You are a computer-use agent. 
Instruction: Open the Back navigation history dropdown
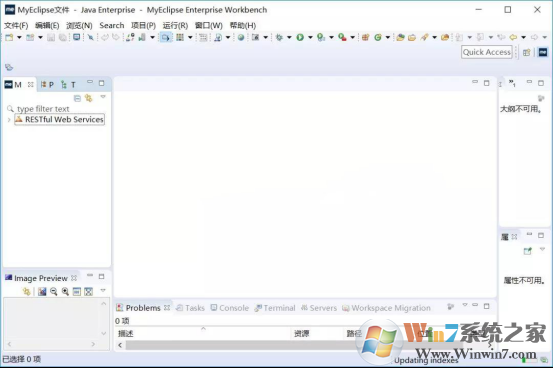[524, 37]
